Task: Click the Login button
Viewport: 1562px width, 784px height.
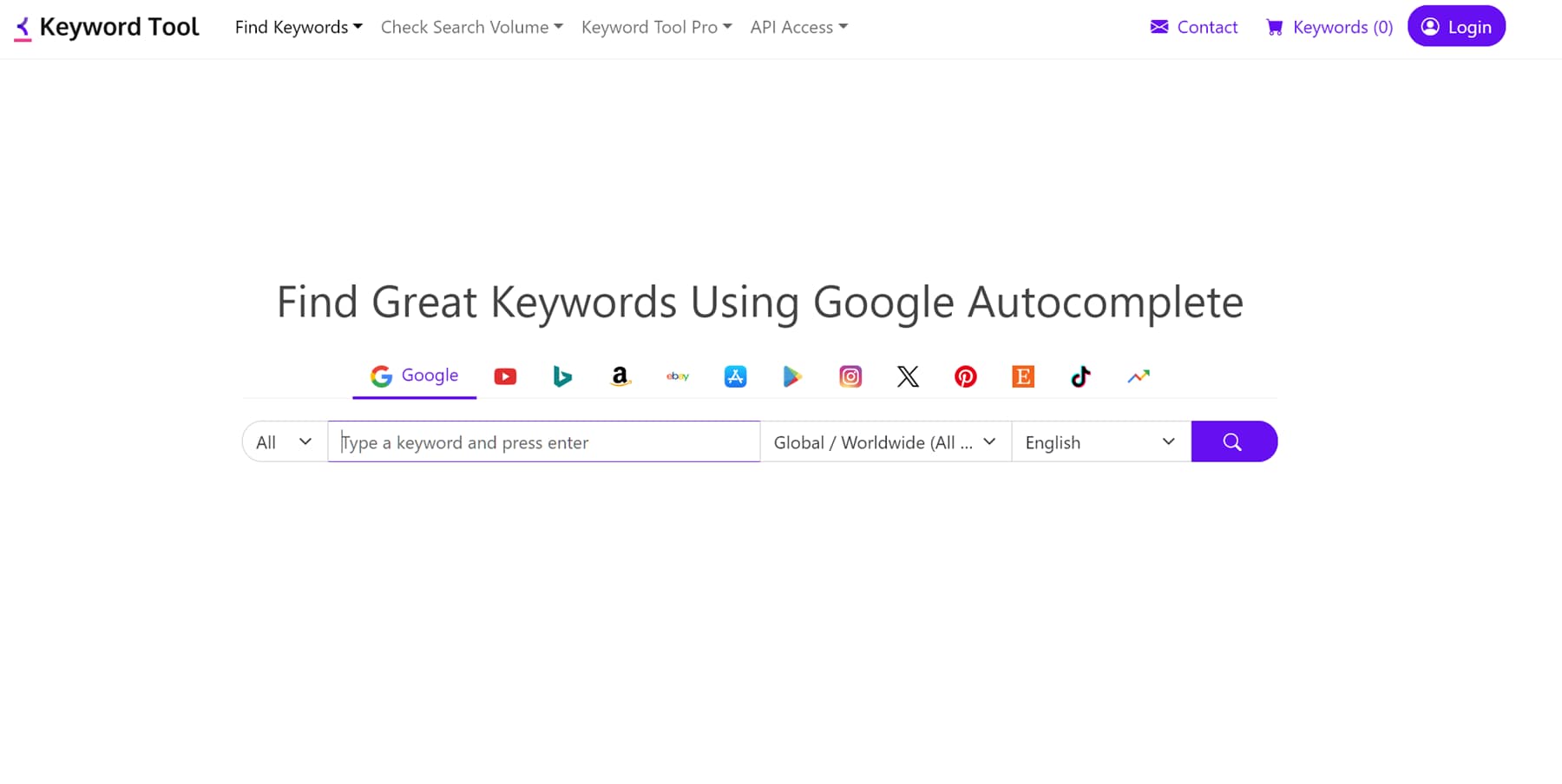Action: point(1456,26)
